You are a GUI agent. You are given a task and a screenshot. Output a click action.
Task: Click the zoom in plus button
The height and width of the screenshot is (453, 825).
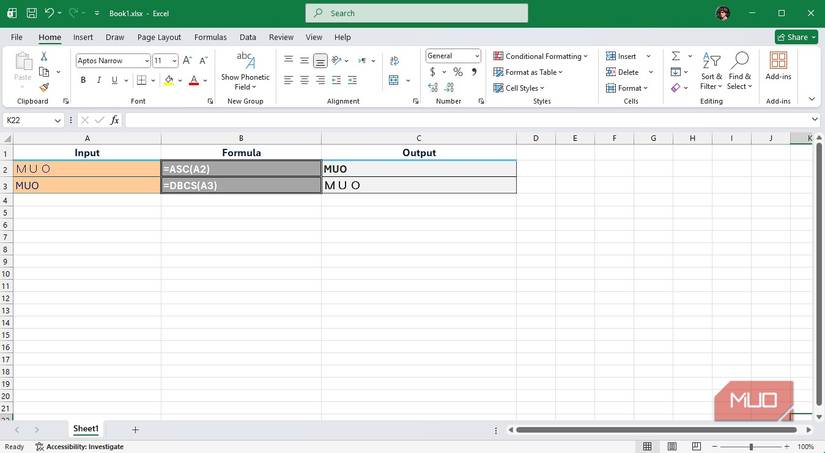click(x=787, y=447)
